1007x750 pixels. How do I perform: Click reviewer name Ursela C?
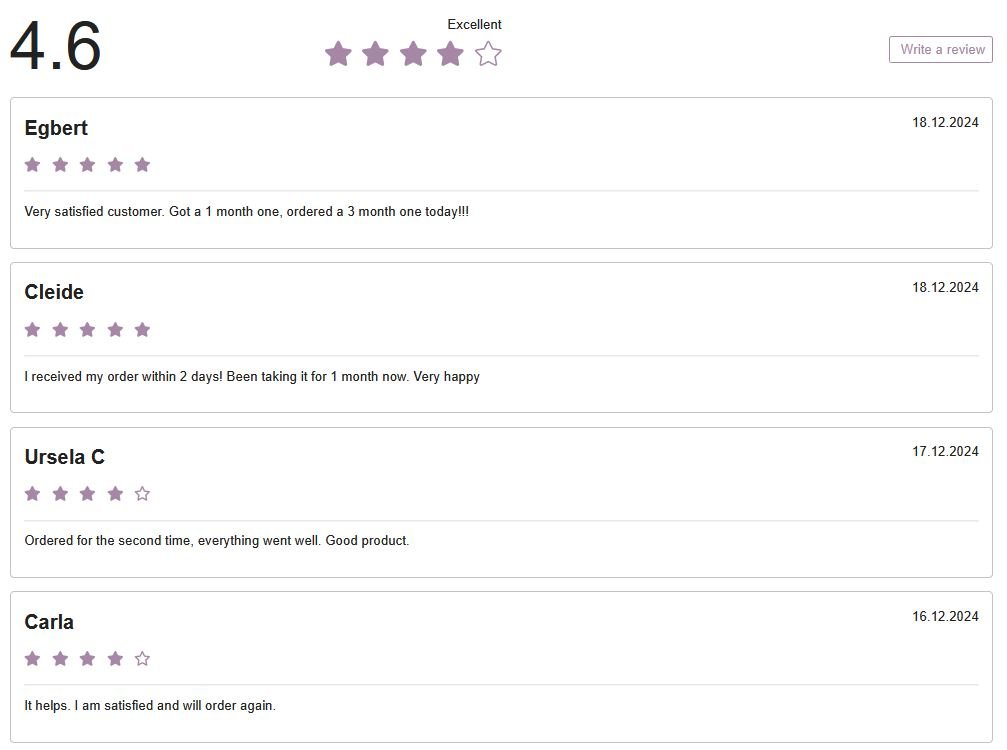pos(64,457)
